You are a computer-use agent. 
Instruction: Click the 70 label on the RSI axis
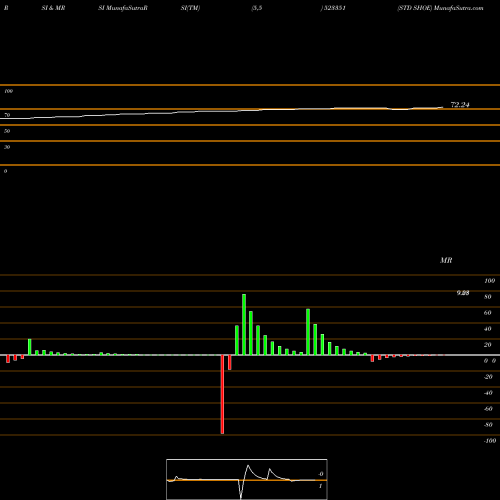pos(7,115)
